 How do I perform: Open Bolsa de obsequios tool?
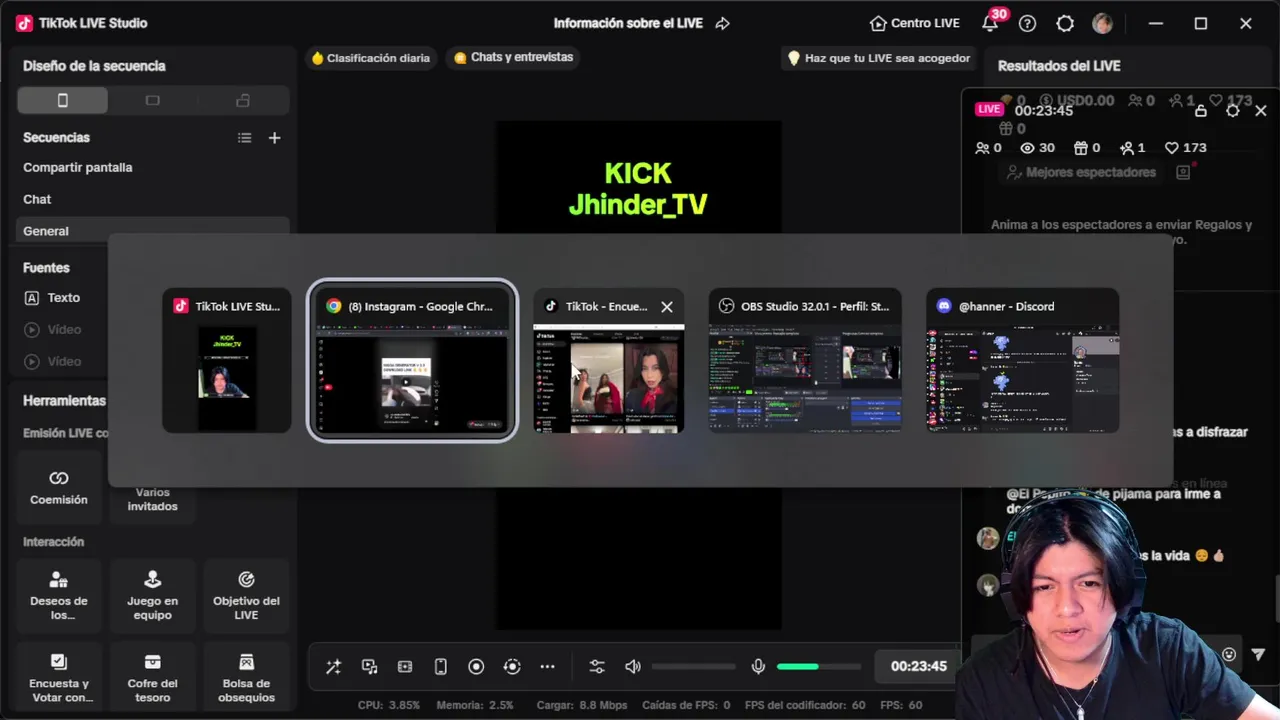246,678
